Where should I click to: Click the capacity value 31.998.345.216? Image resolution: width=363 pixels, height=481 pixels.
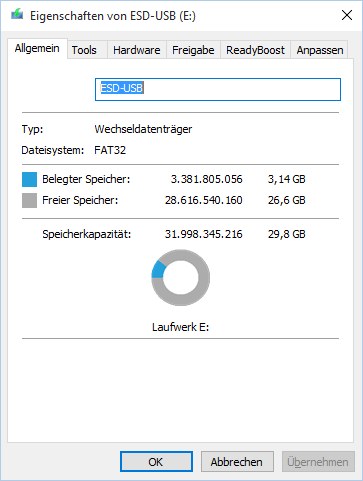(x=204, y=234)
